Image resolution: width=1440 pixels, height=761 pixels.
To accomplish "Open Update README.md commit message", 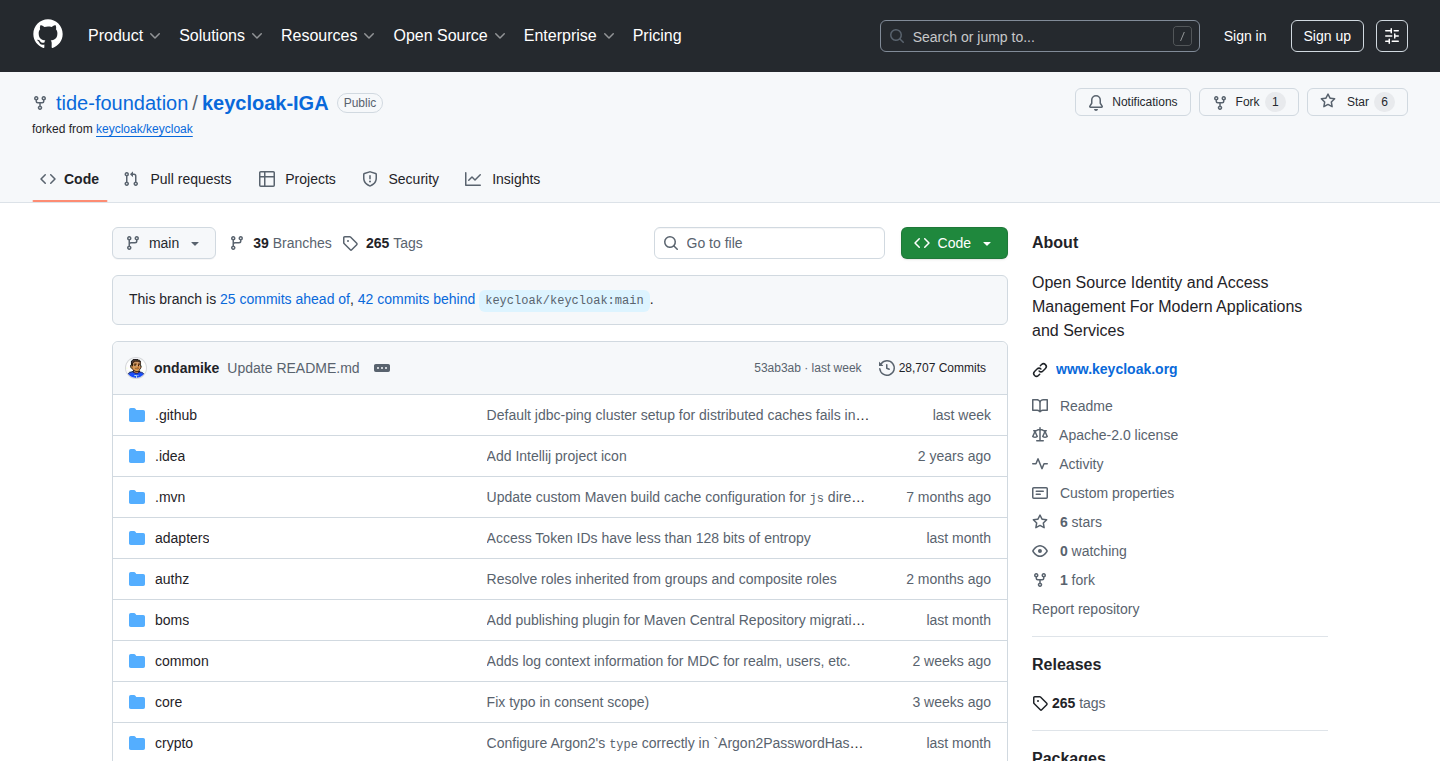I will [x=293, y=368].
